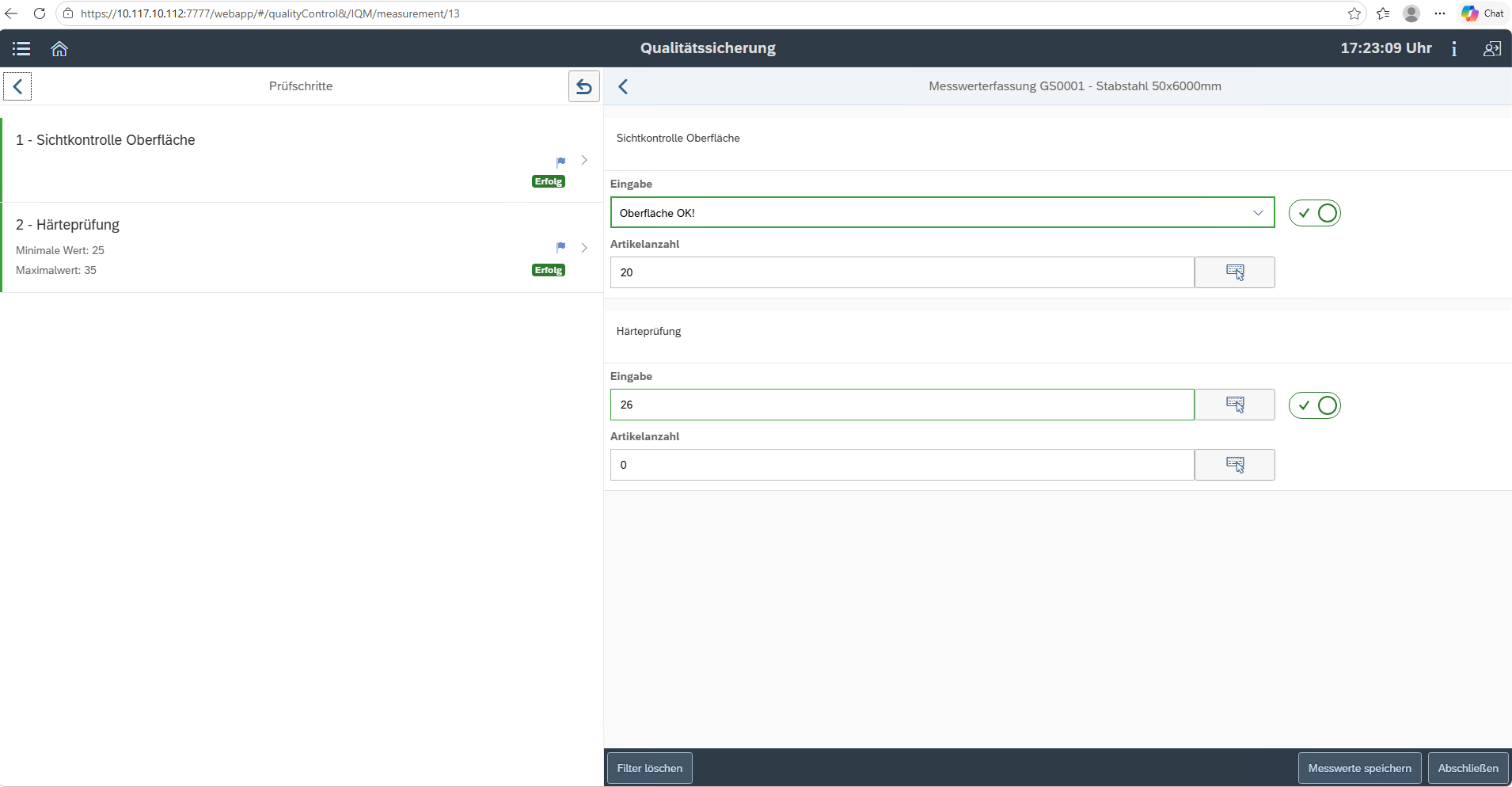
Task: Toggle the Sichtkontrolle Oberfläche result switch
Action: (x=1314, y=213)
